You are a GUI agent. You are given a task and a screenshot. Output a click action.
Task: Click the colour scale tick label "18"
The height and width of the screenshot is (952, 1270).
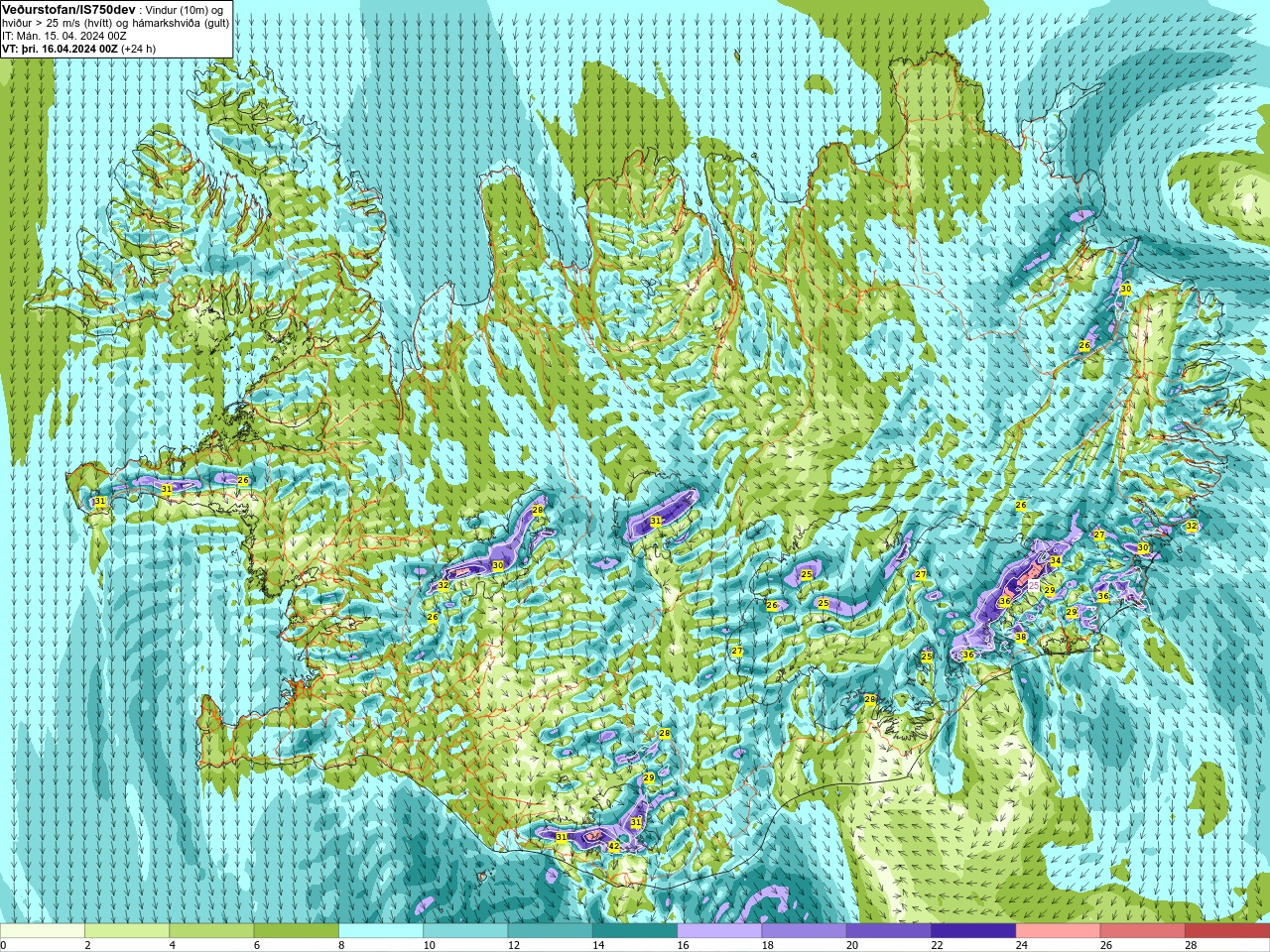[x=767, y=945]
